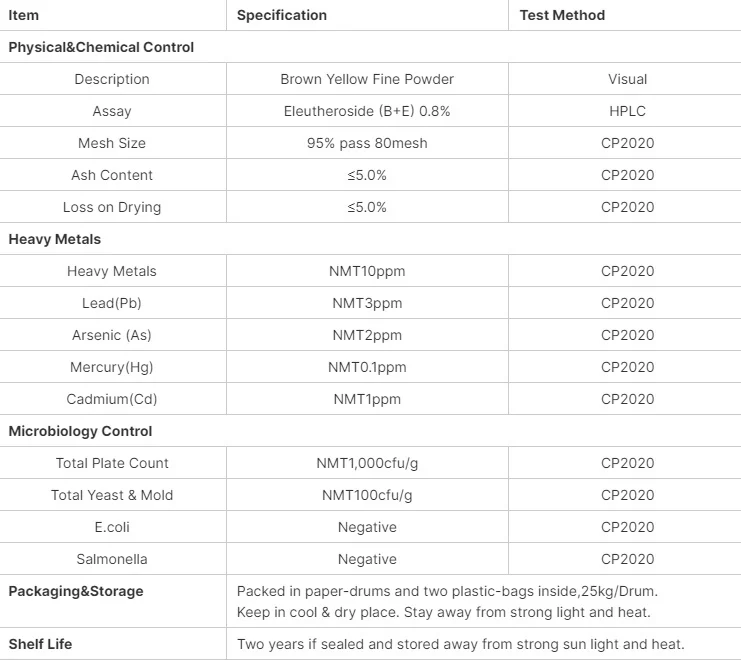Click the Ash Content row label

click(112, 175)
